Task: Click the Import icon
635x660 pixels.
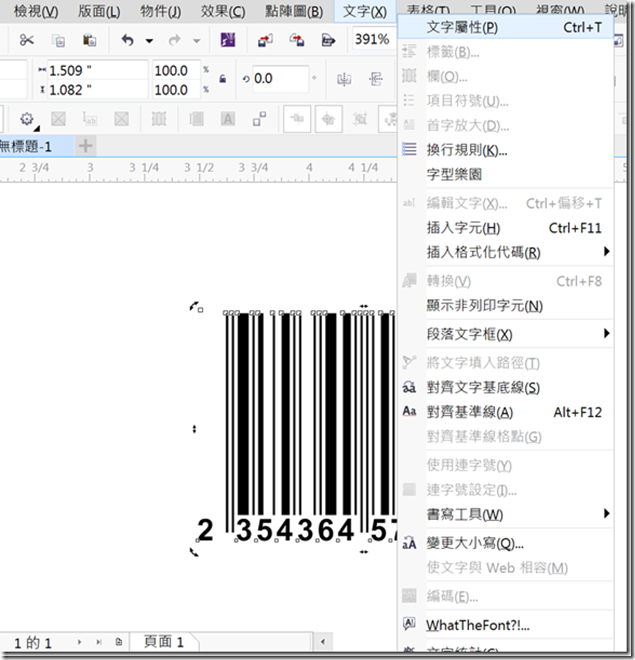Action: (x=265, y=40)
